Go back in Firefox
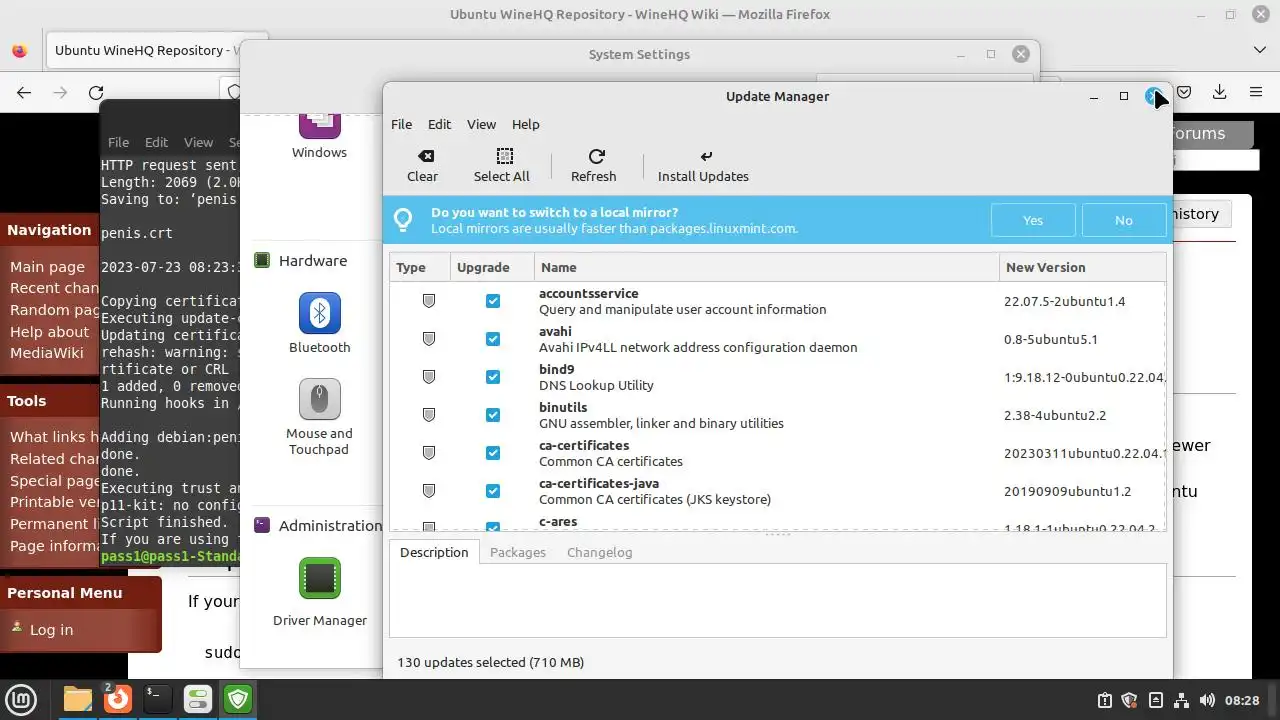 click(24, 92)
